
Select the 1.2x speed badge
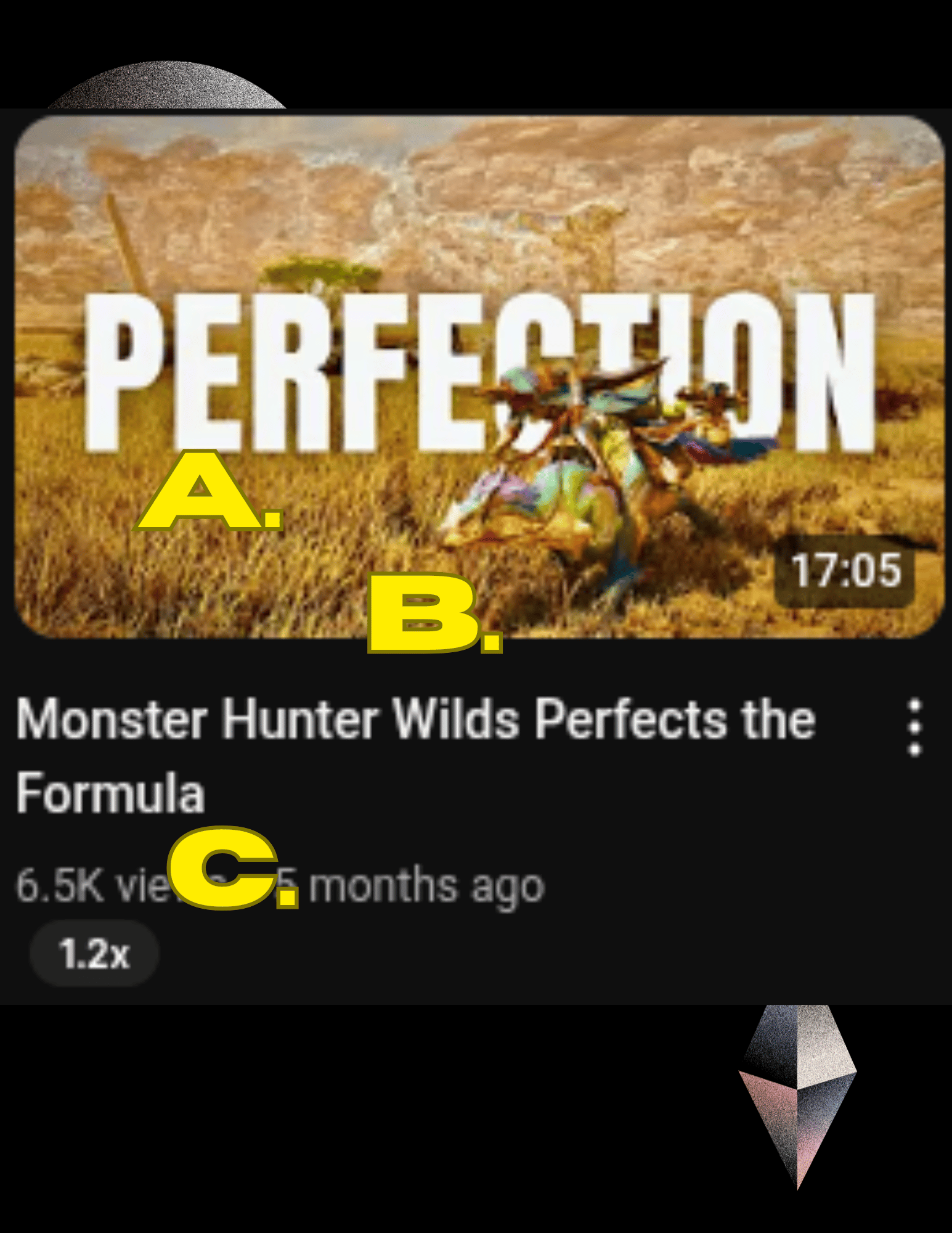pos(94,954)
